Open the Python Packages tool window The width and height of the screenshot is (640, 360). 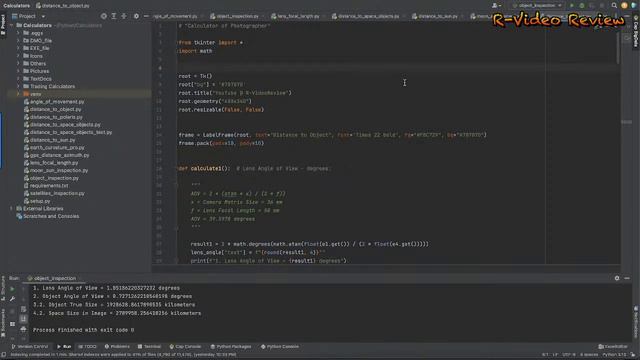tap(231, 347)
